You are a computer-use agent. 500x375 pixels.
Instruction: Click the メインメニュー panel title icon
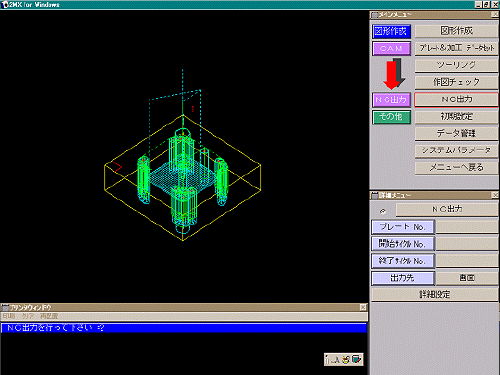375,15
